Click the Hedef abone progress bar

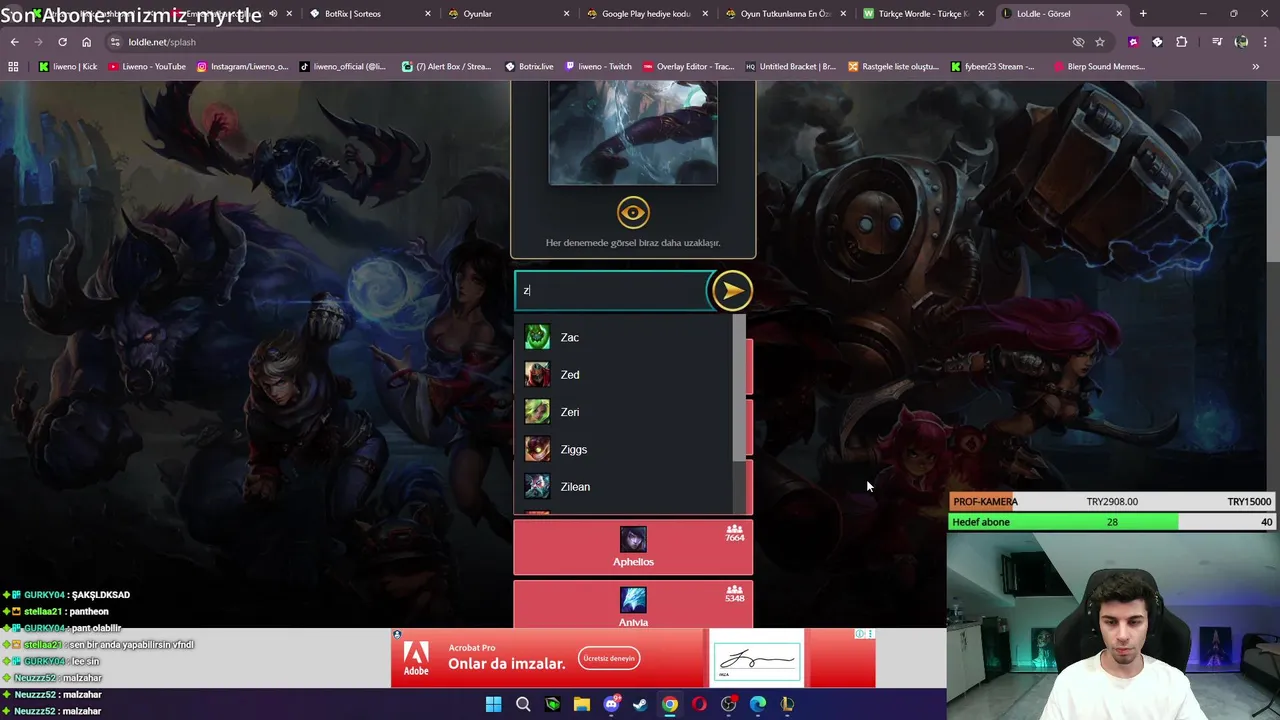[x=1112, y=522]
